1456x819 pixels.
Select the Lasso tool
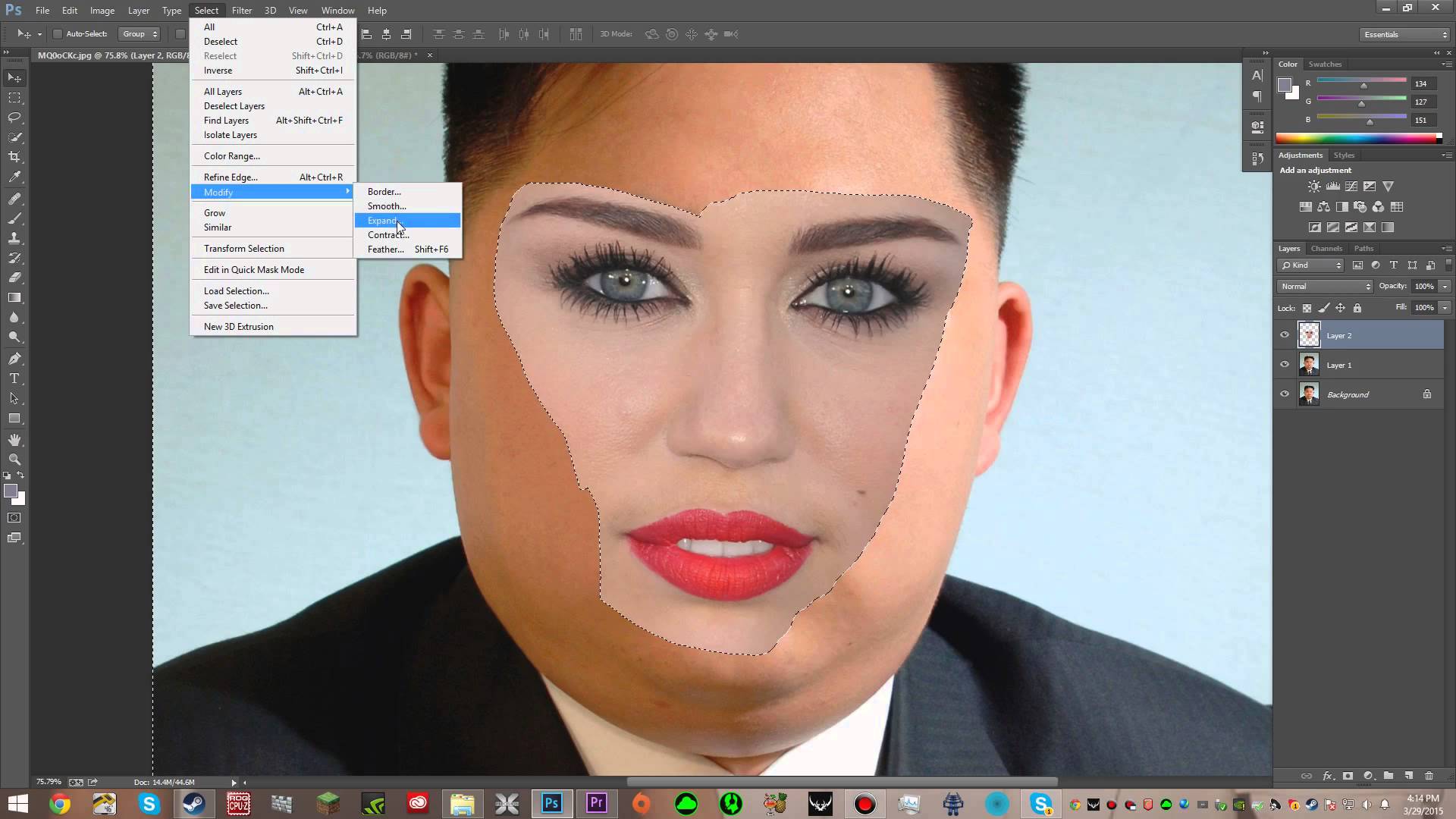click(x=14, y=118)
